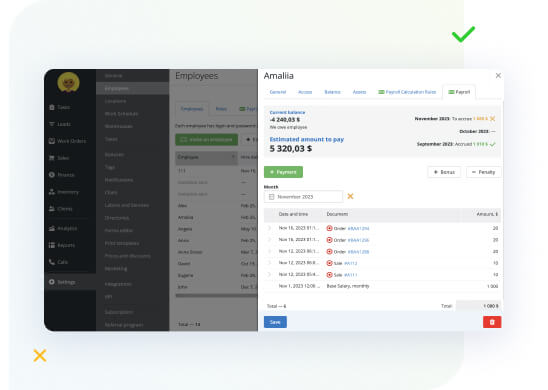Click the orange X beside November 2023 accrual
The width and height of the screenshot is (548, 390).
492,119
